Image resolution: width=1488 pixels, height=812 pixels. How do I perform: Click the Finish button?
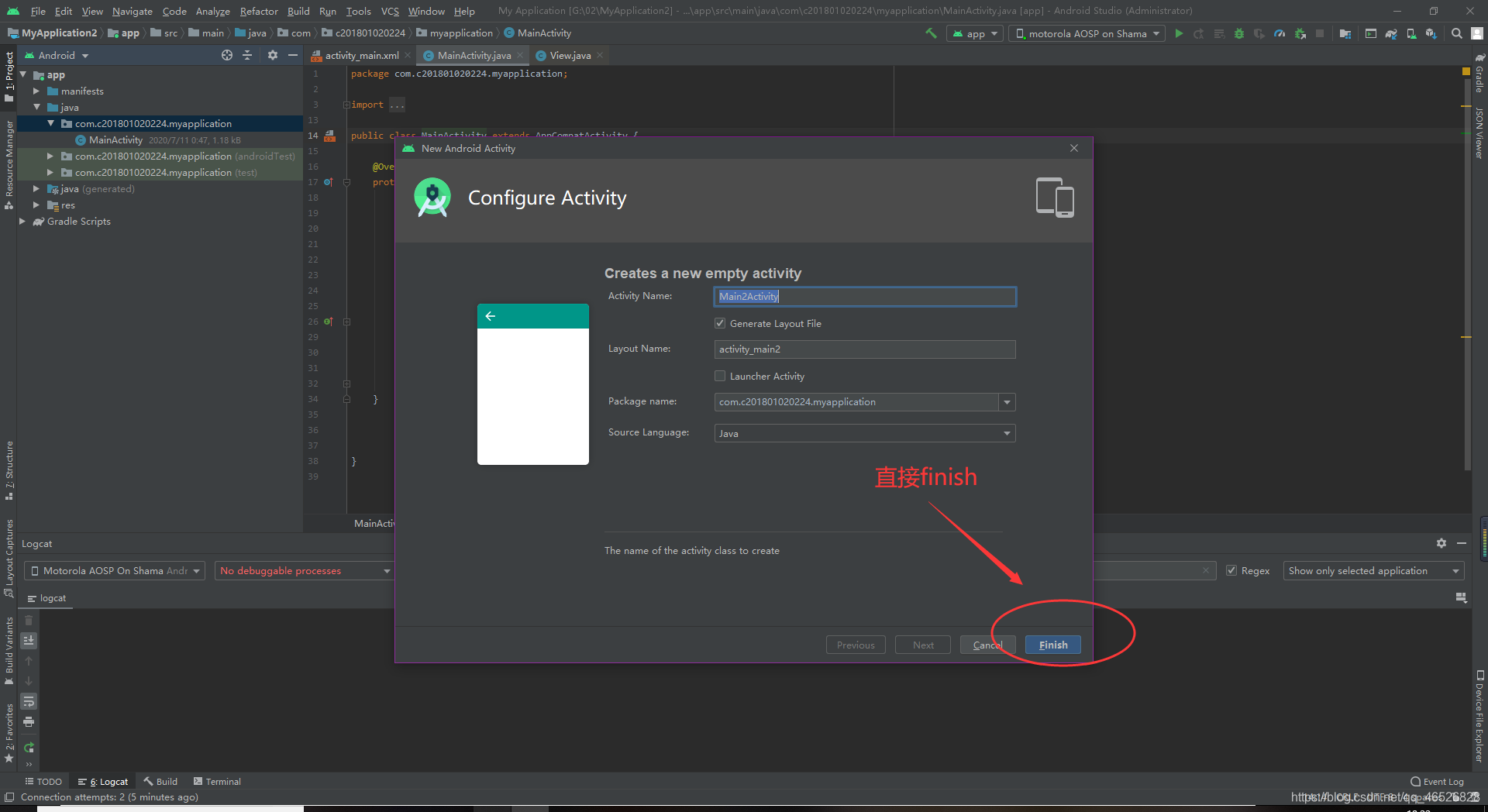point(1052,645)
